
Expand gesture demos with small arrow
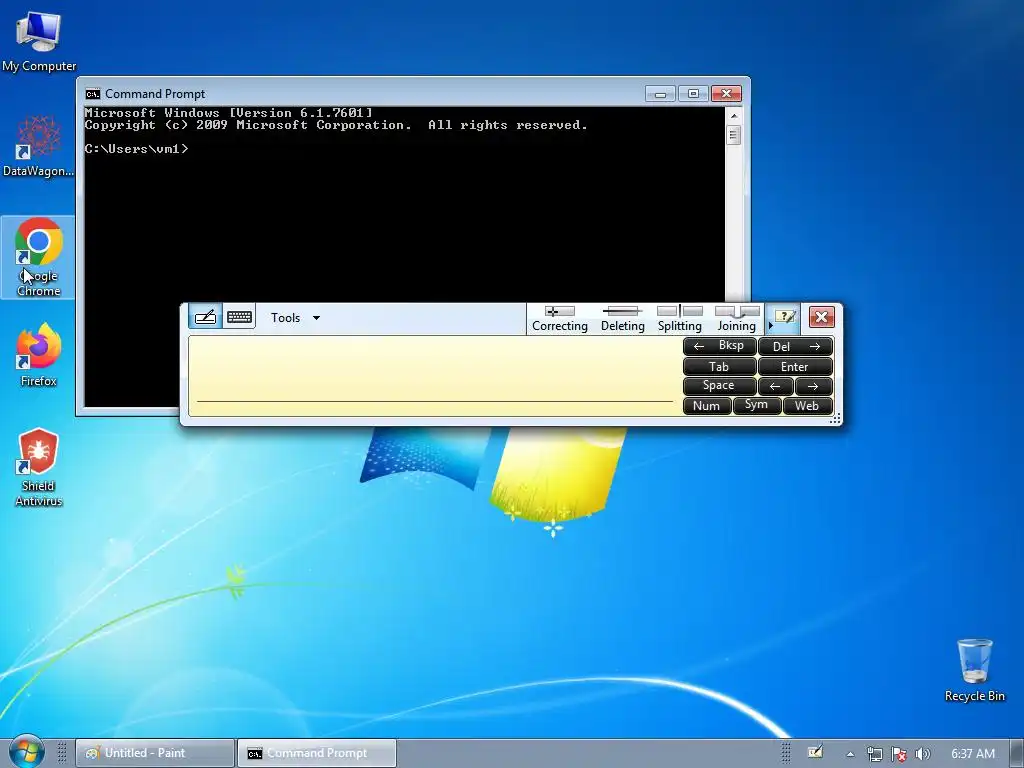[x=770, y=325]
